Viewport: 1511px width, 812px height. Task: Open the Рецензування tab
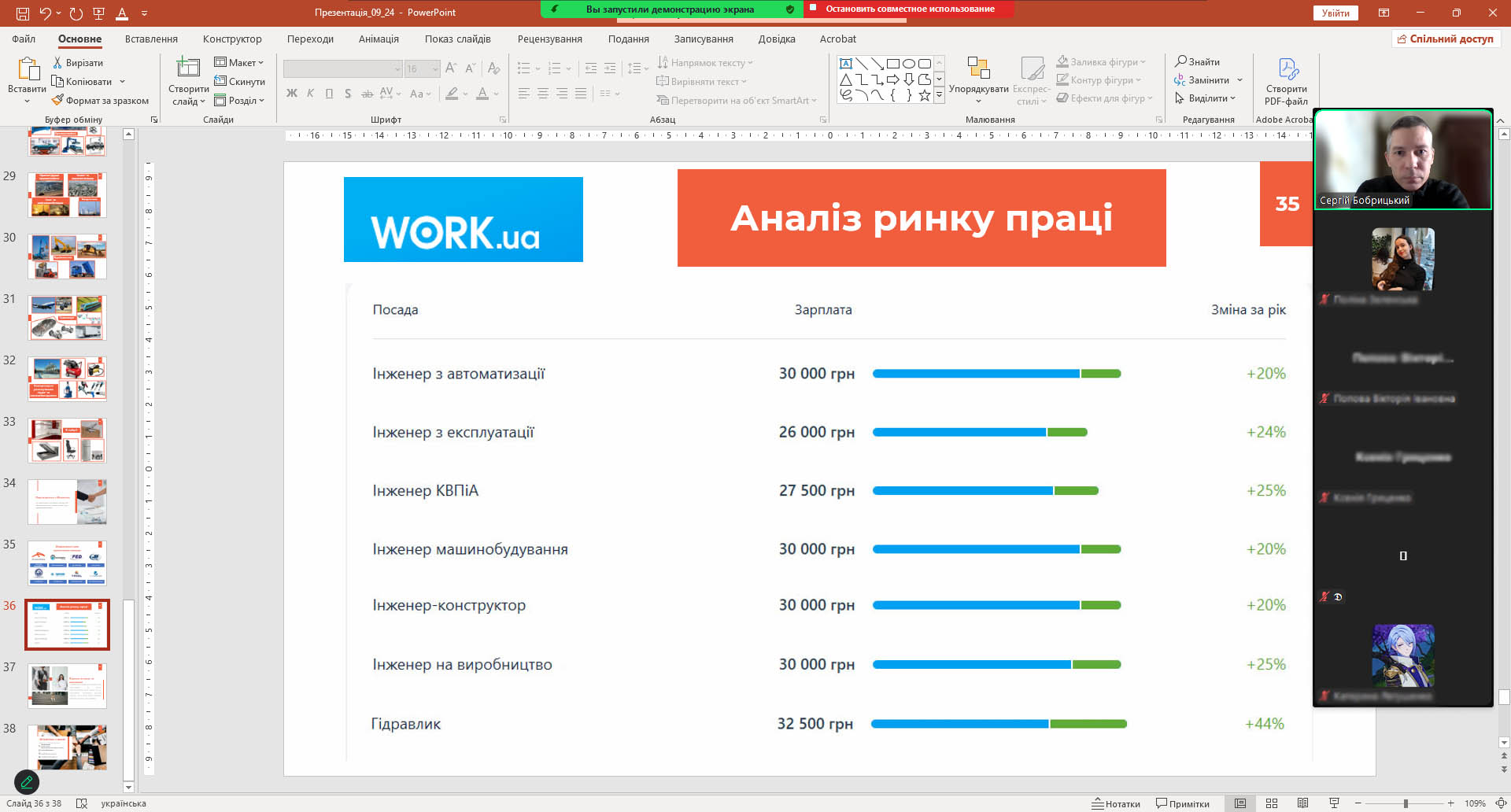550,39
